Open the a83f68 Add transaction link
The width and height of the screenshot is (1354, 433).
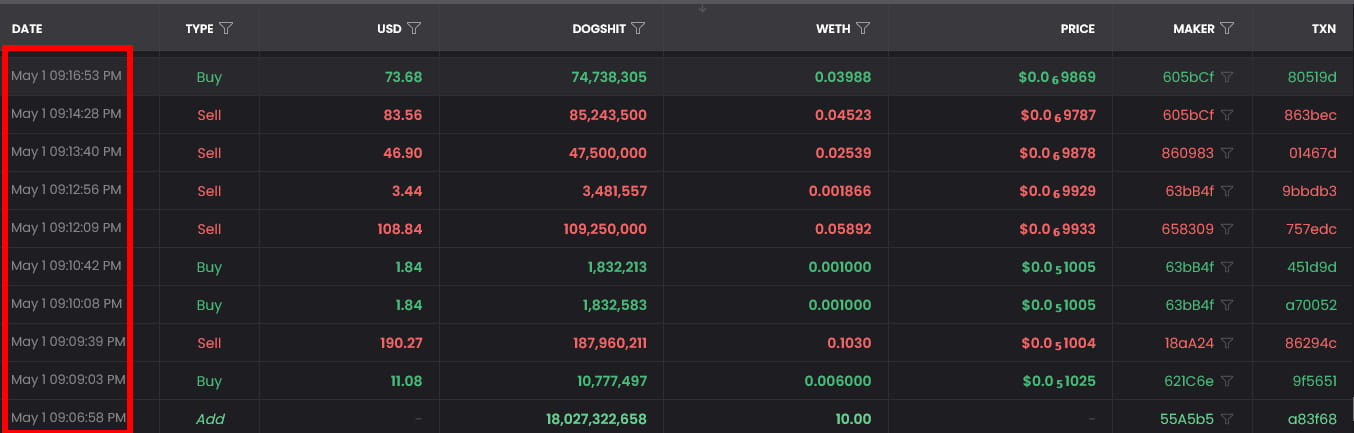pyautogui.click(x=1313, y=419)
